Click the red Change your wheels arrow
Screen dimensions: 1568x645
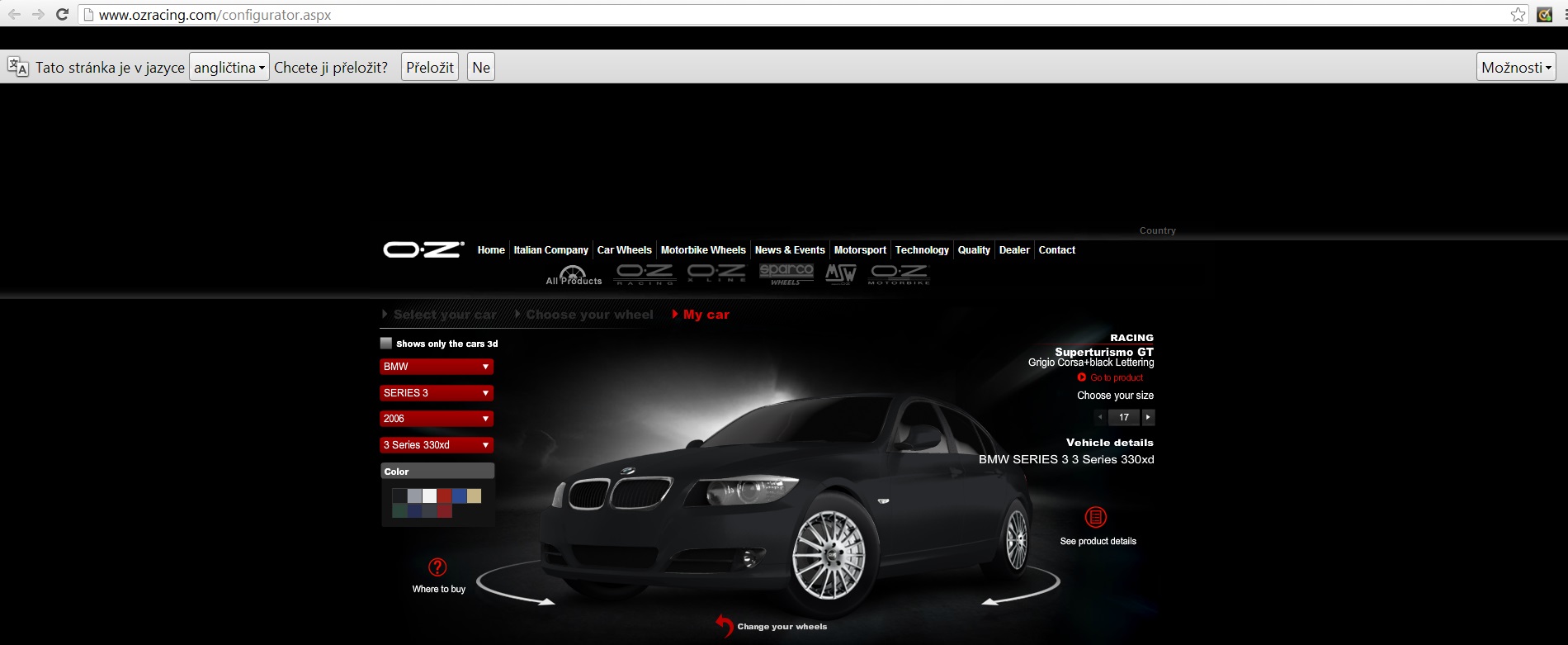click(x=725, y=626)
